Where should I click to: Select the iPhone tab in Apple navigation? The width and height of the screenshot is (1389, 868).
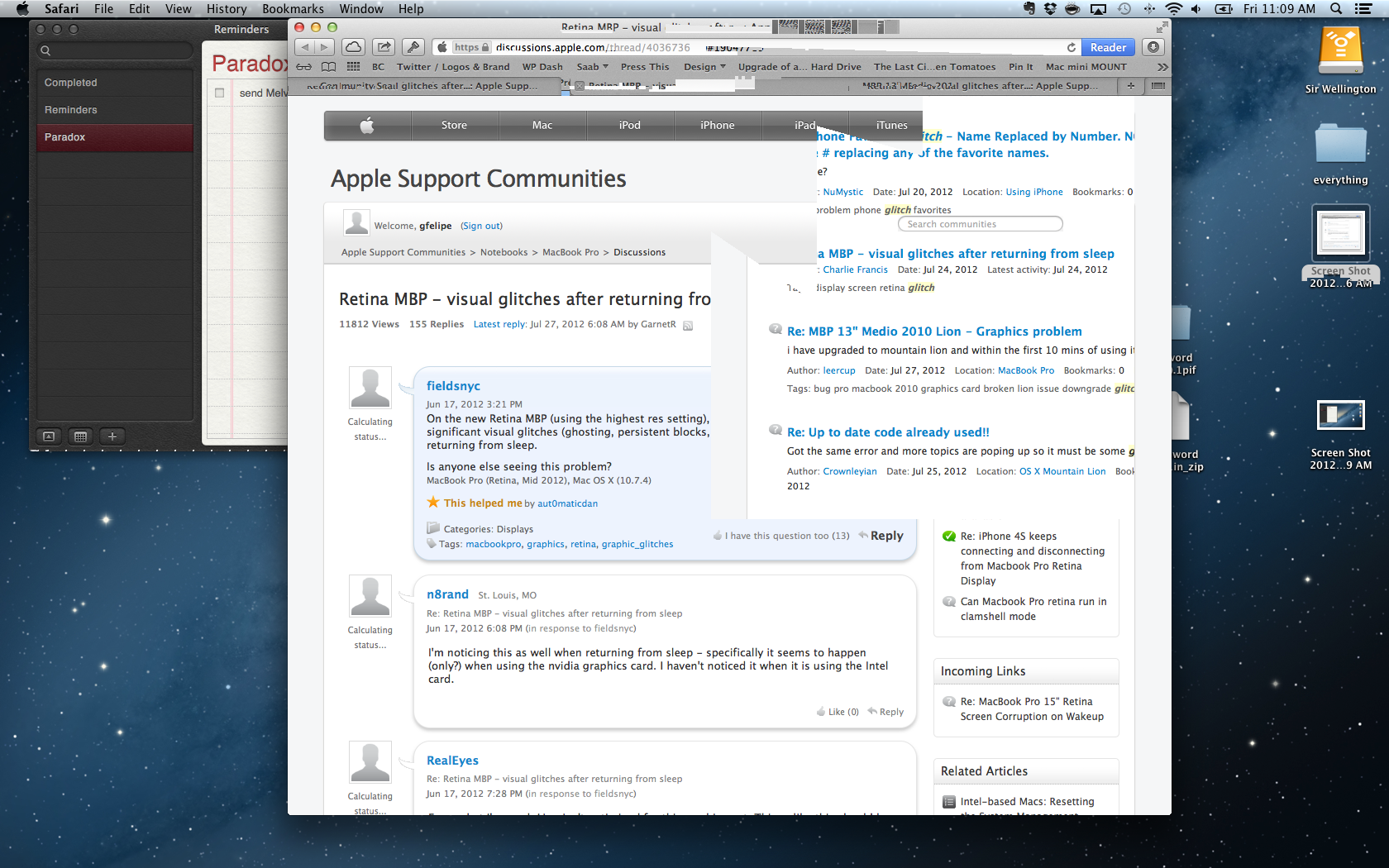coord(717,126)
